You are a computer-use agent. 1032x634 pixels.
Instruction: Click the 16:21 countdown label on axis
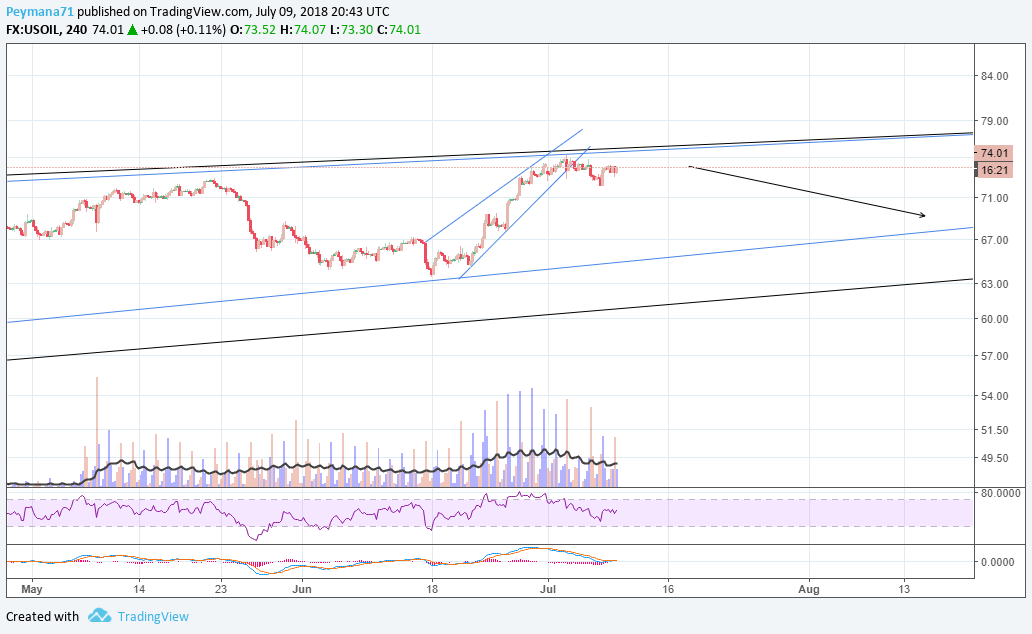point(994,171)
